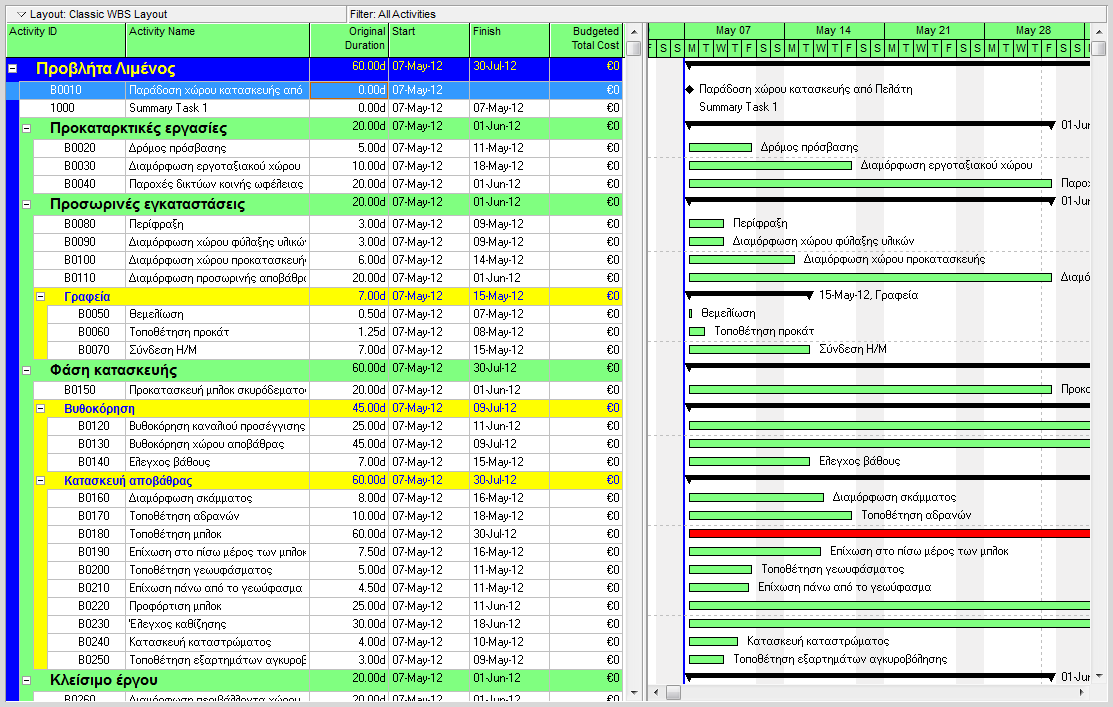The width and height of the screenshot is (1113, 707).
Task: Select activity B0220 Προφόρτιση μπλοκ
Action: 335,606
